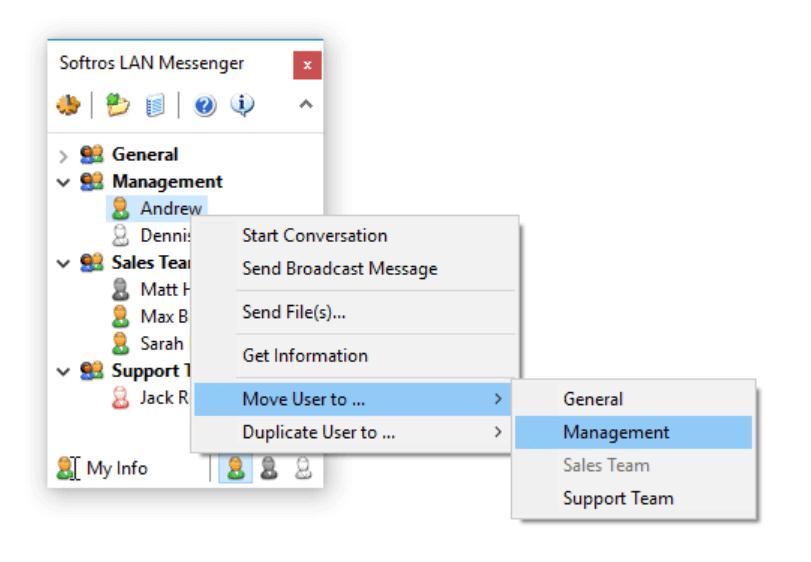Click Sarah's green user avatar icon
Viewport: 811px width, 562px height.
(x=121, y=344)
